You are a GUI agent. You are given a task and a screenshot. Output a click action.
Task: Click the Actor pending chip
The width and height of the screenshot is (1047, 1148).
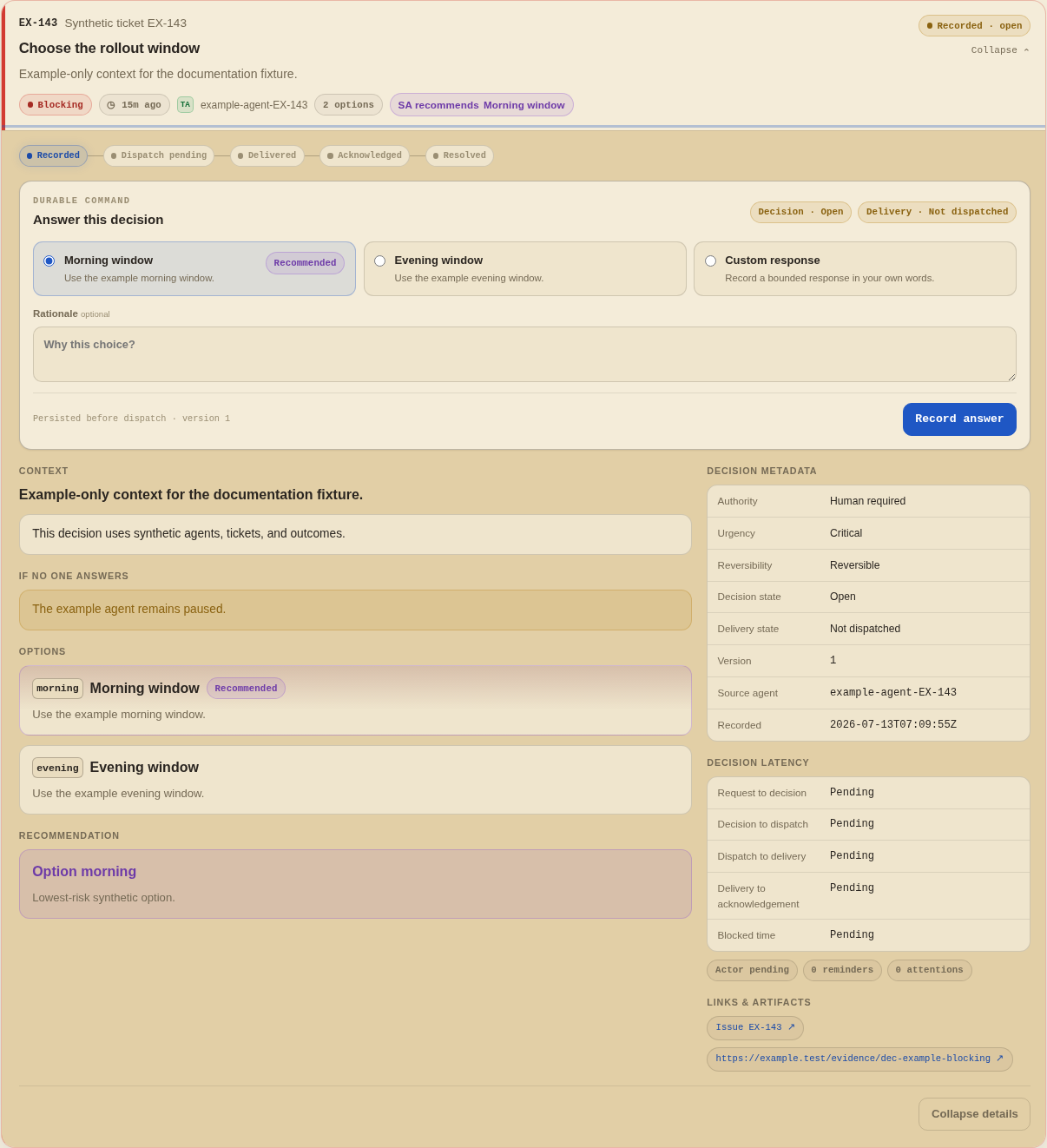pyautogui.click(x=752, y=971)
